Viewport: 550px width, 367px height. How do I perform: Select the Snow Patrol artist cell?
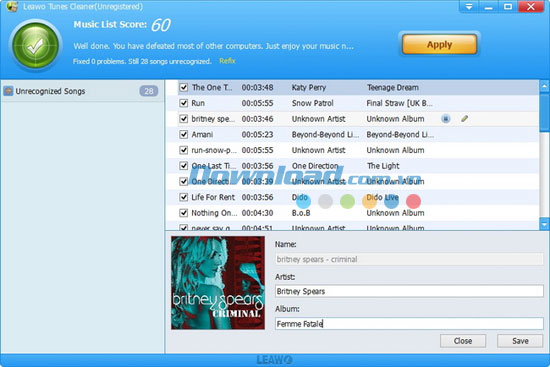[313, 103]
